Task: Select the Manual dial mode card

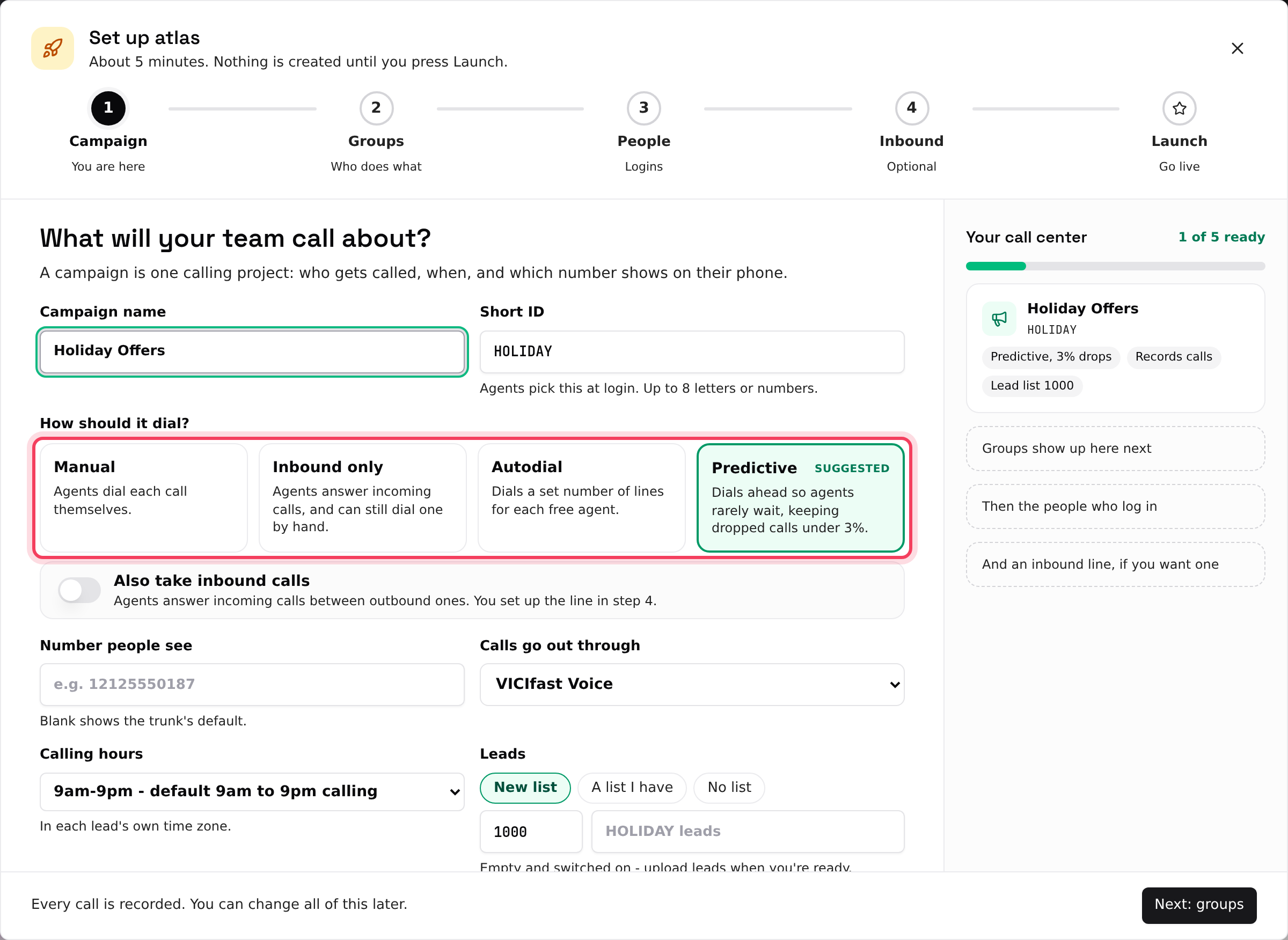Action: [144, 498]
